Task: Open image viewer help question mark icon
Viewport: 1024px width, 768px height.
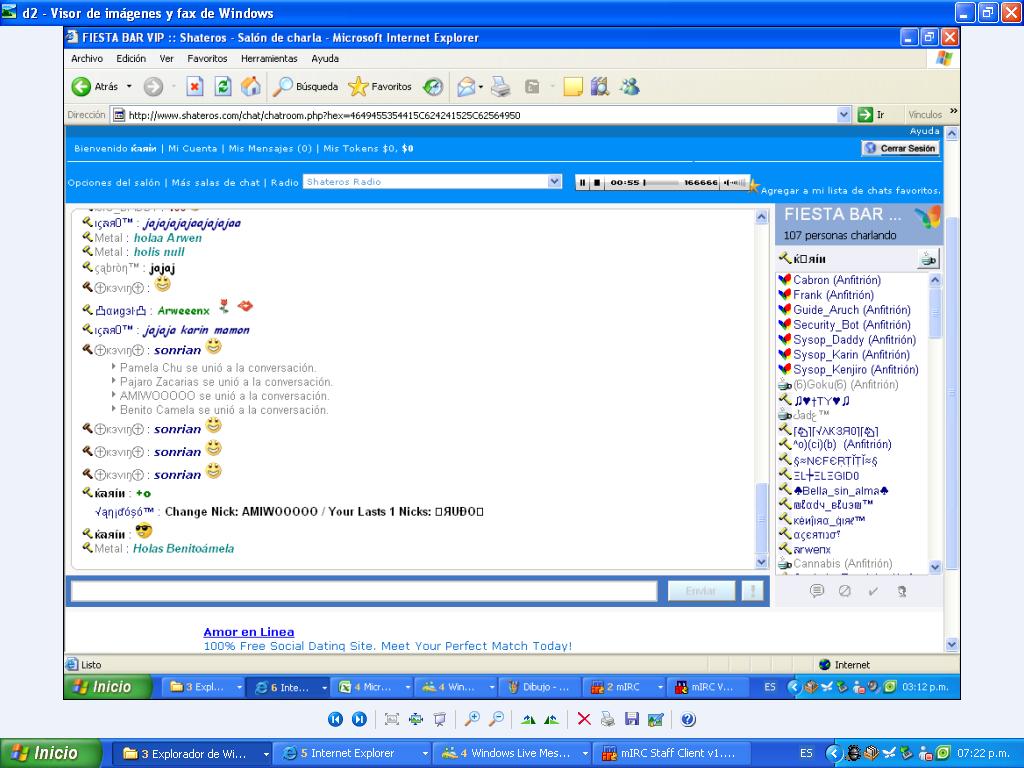Action: click(x=688, y=719)
